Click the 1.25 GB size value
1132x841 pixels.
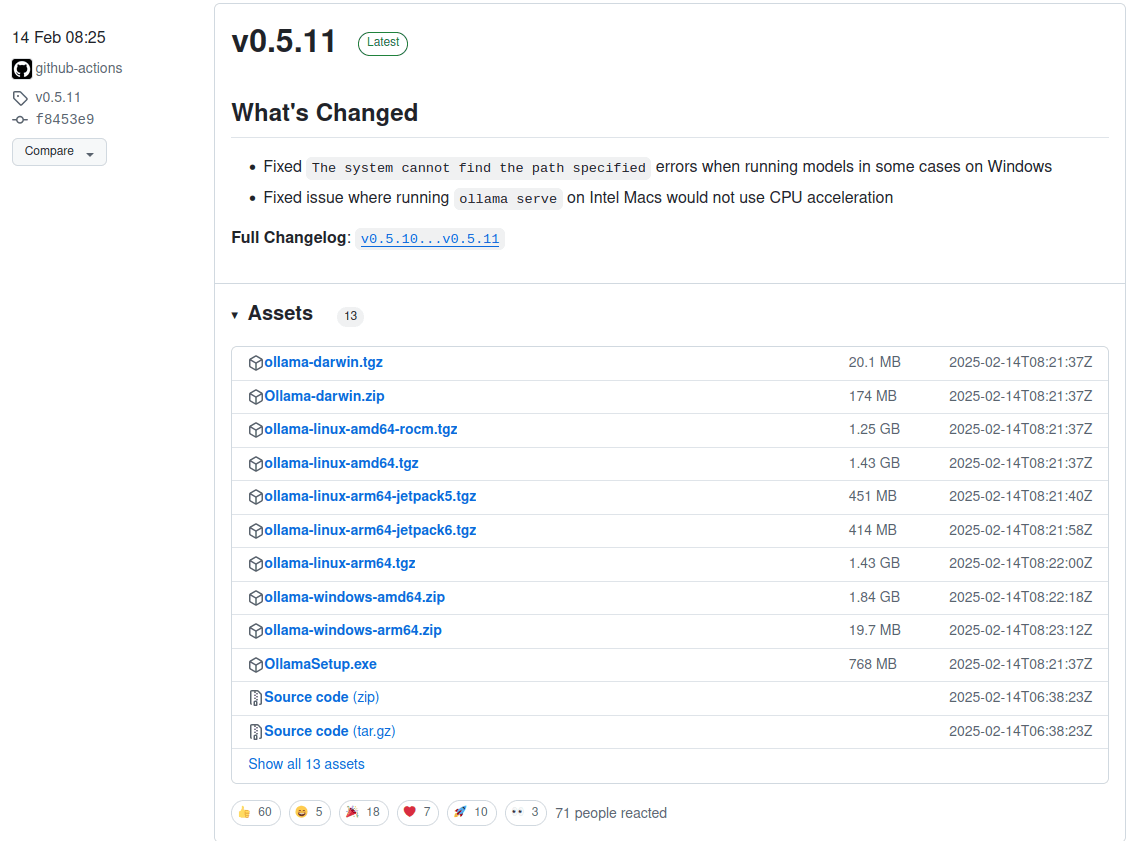point(874,430)
